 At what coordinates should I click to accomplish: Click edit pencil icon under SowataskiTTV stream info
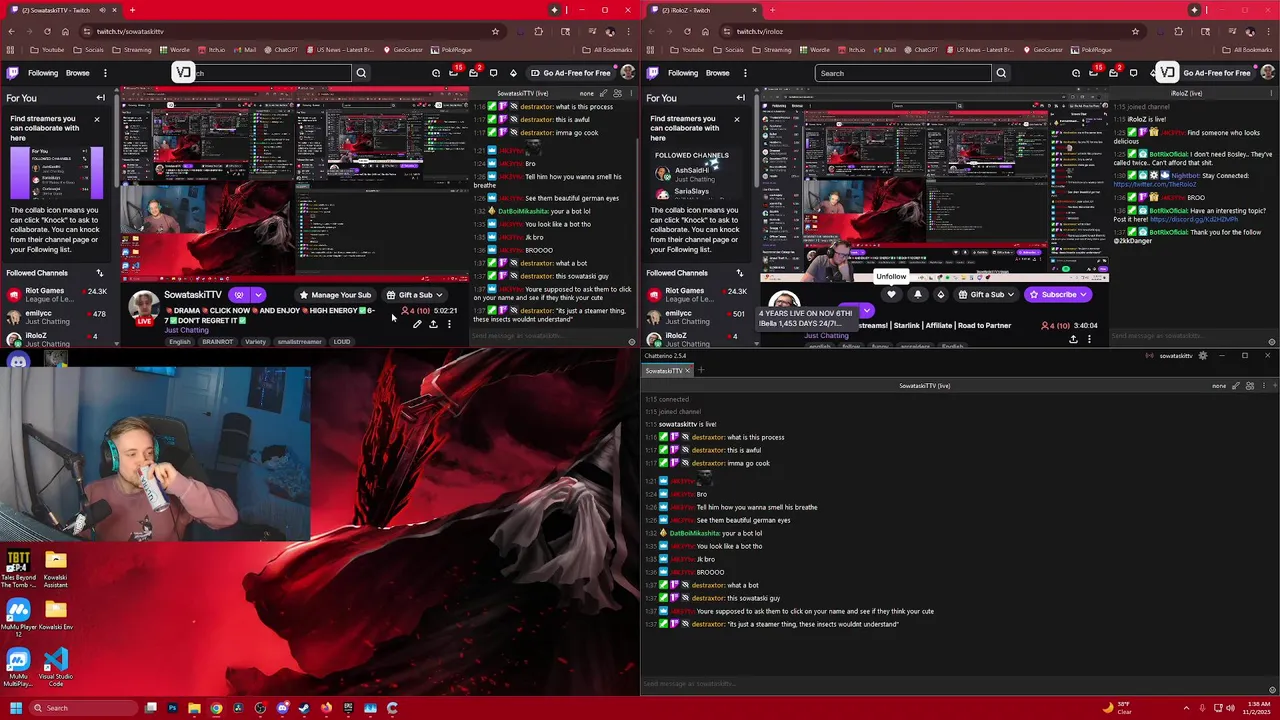417,324
